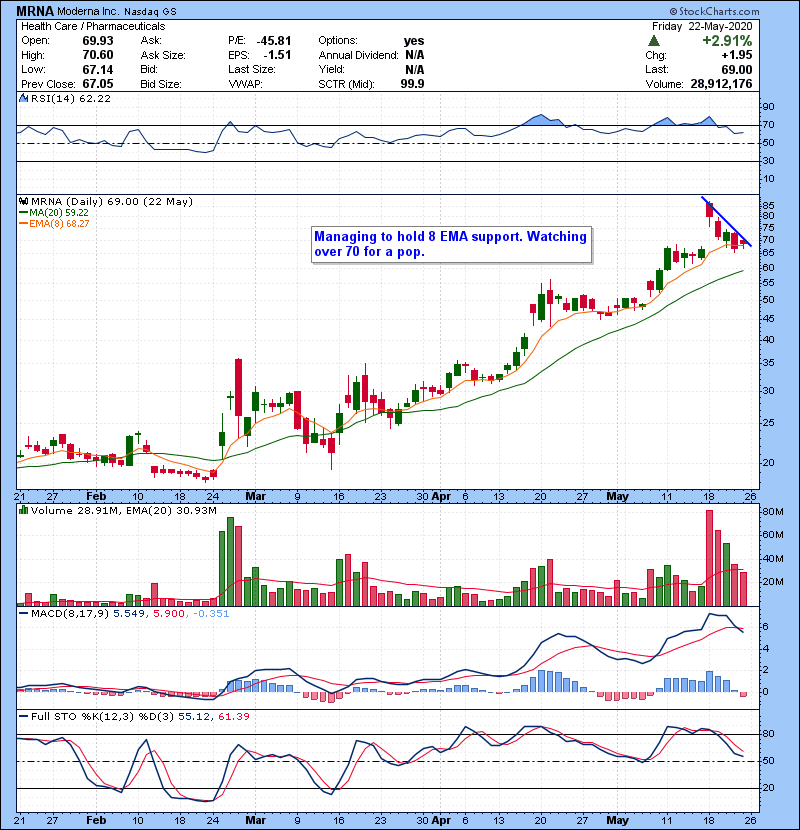Click the Full STO legend line marker
The height and width of the screenshot is (830, 800).
(x=24, y=717)
